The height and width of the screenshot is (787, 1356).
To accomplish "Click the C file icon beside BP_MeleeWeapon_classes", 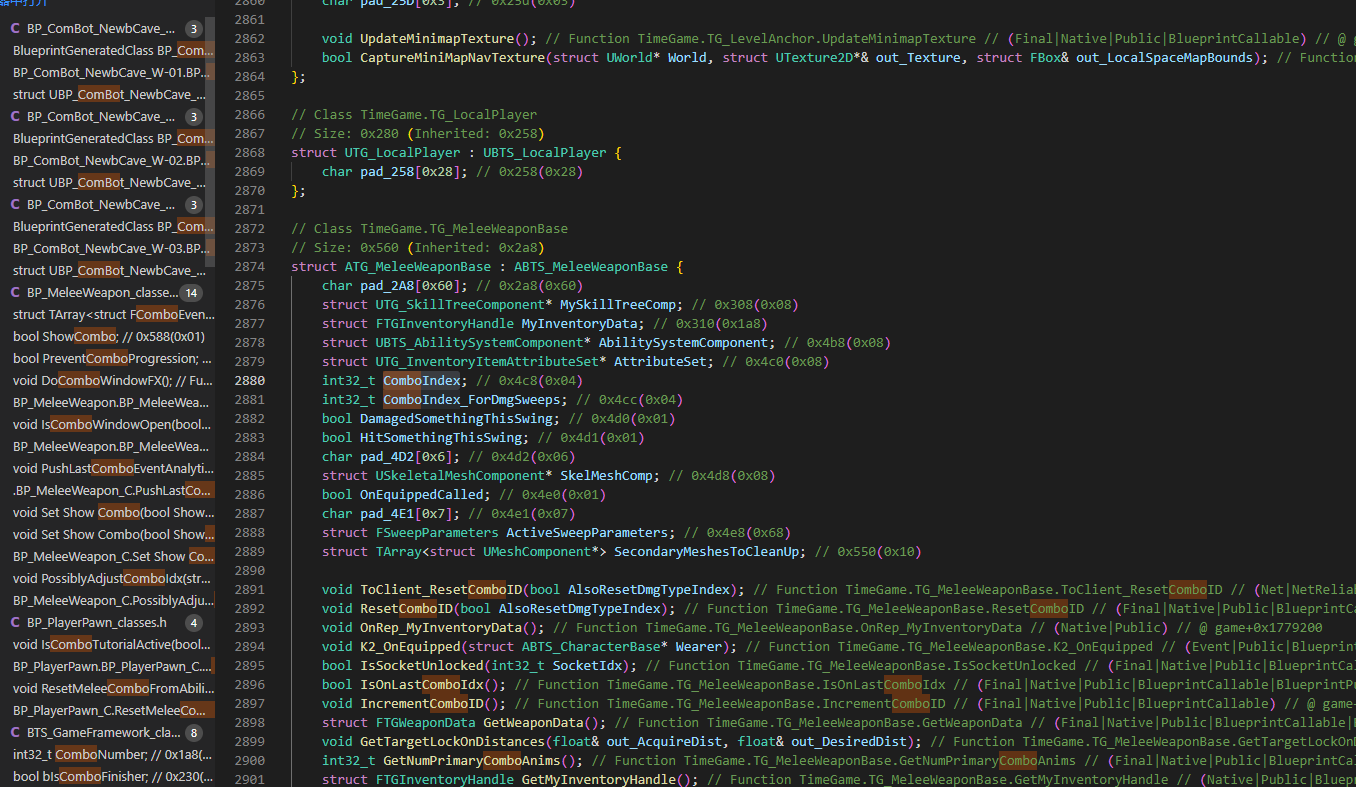I will tap(15, 293).
